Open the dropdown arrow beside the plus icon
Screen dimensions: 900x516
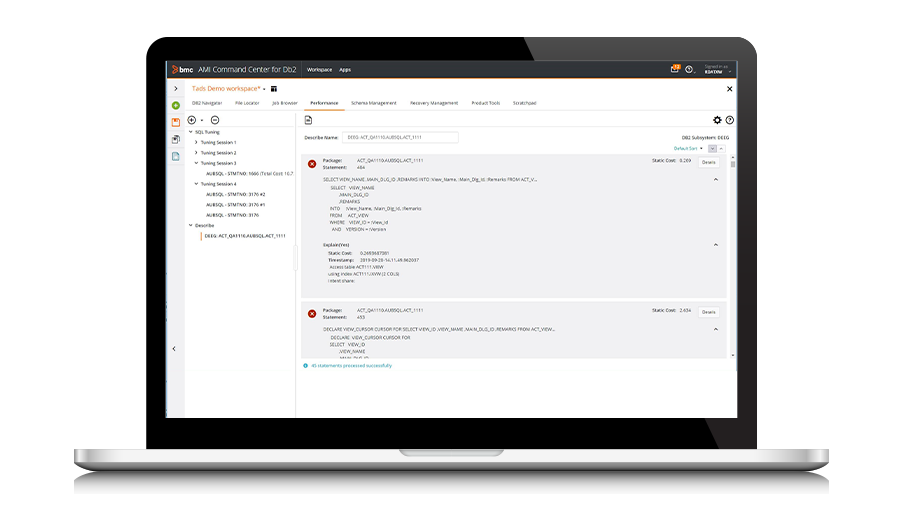click(x=201, y=121)
